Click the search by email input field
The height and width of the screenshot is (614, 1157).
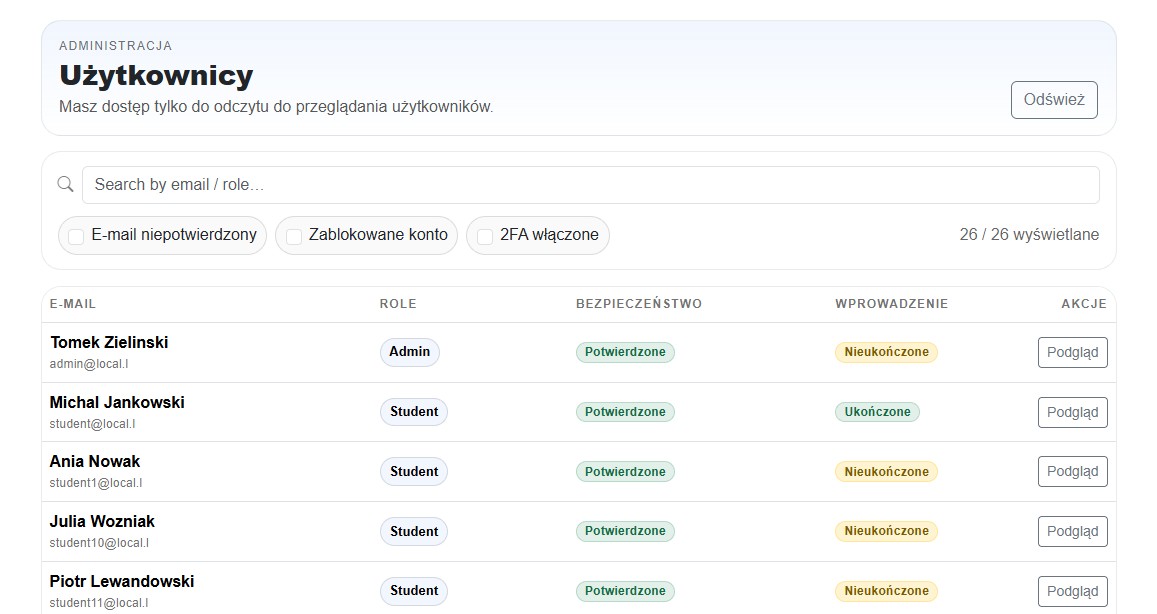(590, 184)
